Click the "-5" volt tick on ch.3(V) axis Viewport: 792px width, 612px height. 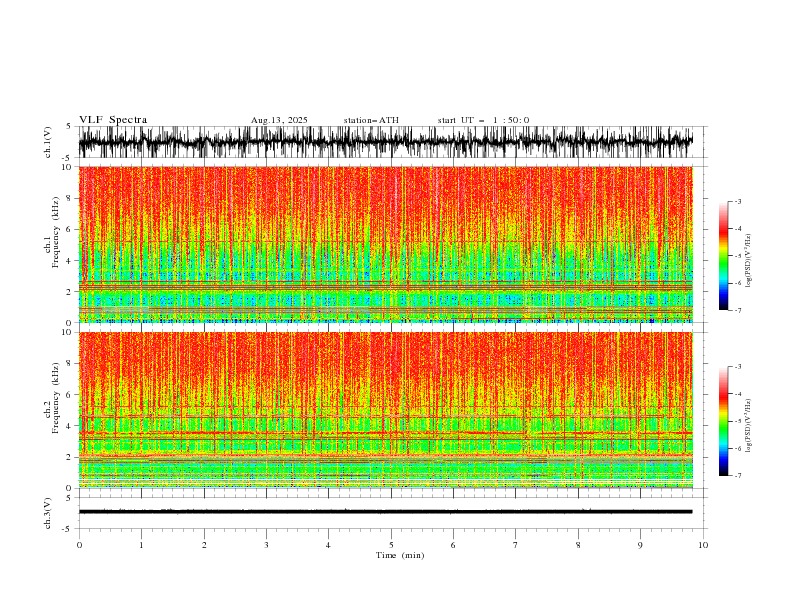[x=67, y=529]
